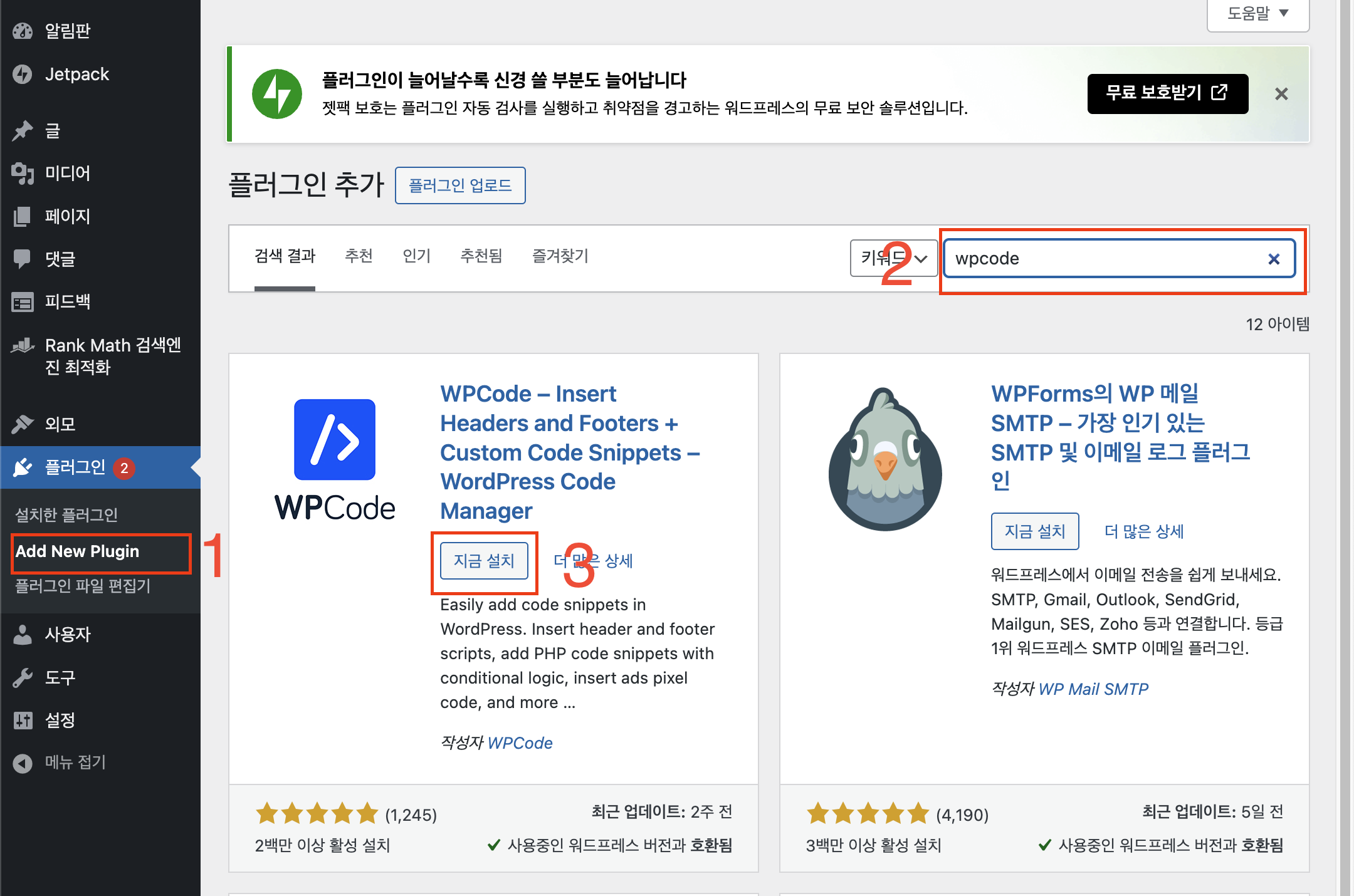Click the 플러그인 업로드 button
This screenshot has width=1354, height=896.
tap(460, 185)
